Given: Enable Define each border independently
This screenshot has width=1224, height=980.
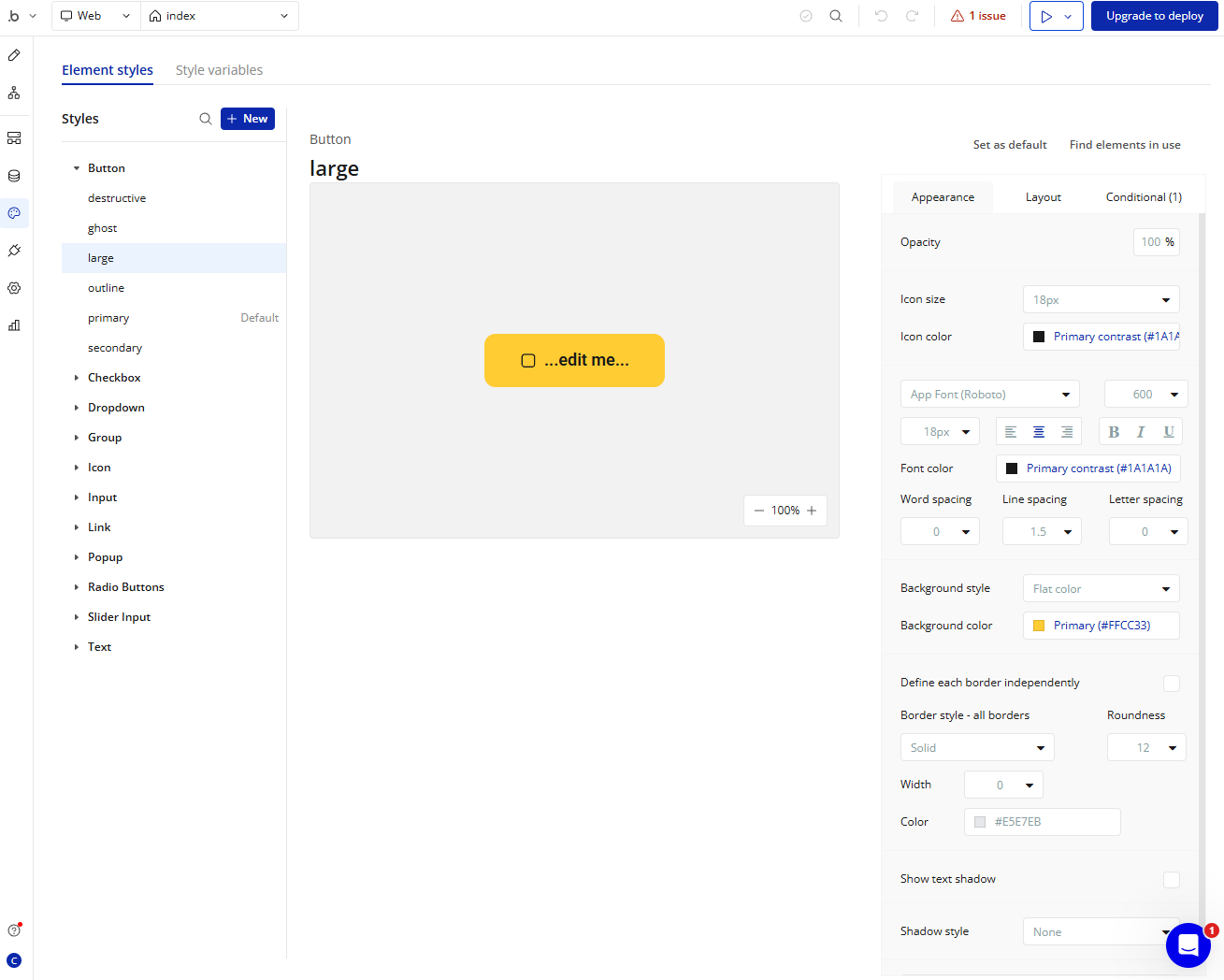Looking at the screenshot, I should click(x=1172, y=684).
